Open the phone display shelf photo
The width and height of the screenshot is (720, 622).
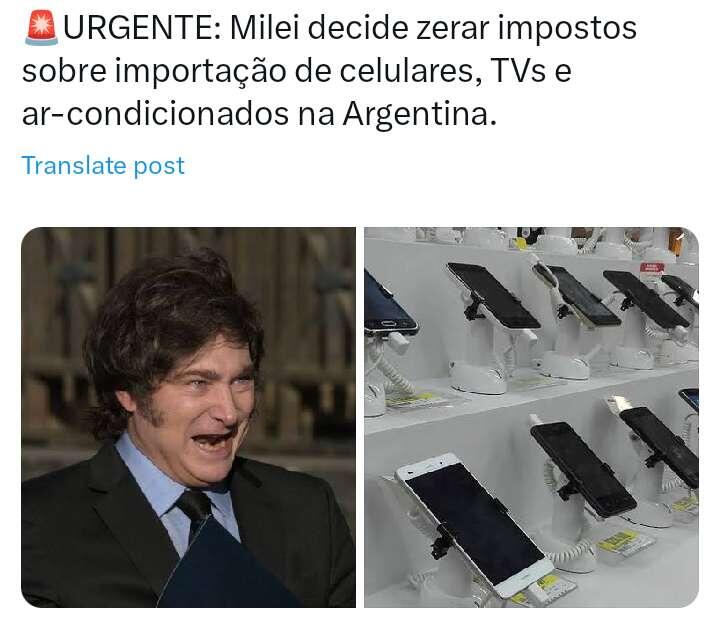pos(531,417)
